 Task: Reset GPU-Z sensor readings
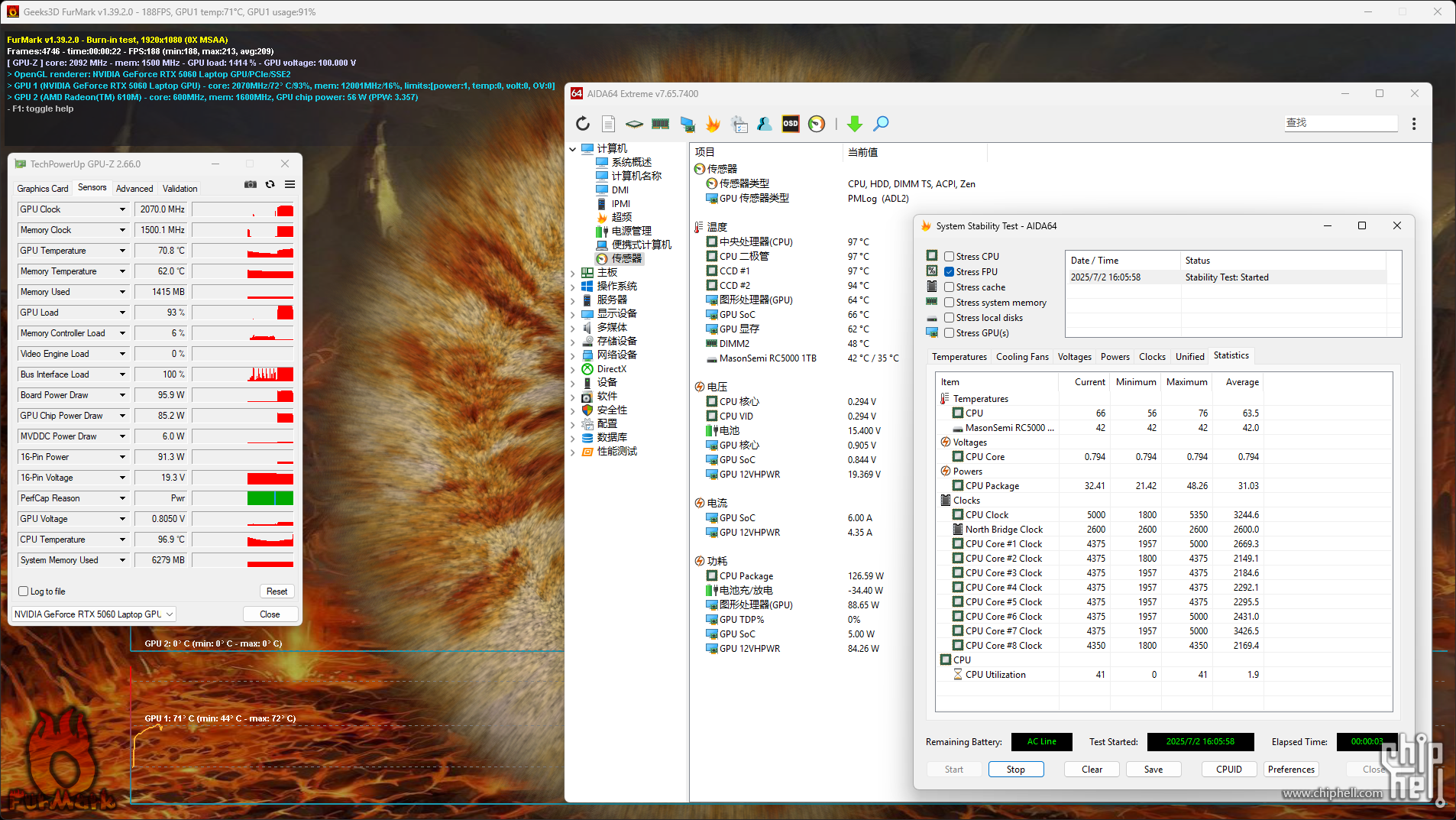277,592
